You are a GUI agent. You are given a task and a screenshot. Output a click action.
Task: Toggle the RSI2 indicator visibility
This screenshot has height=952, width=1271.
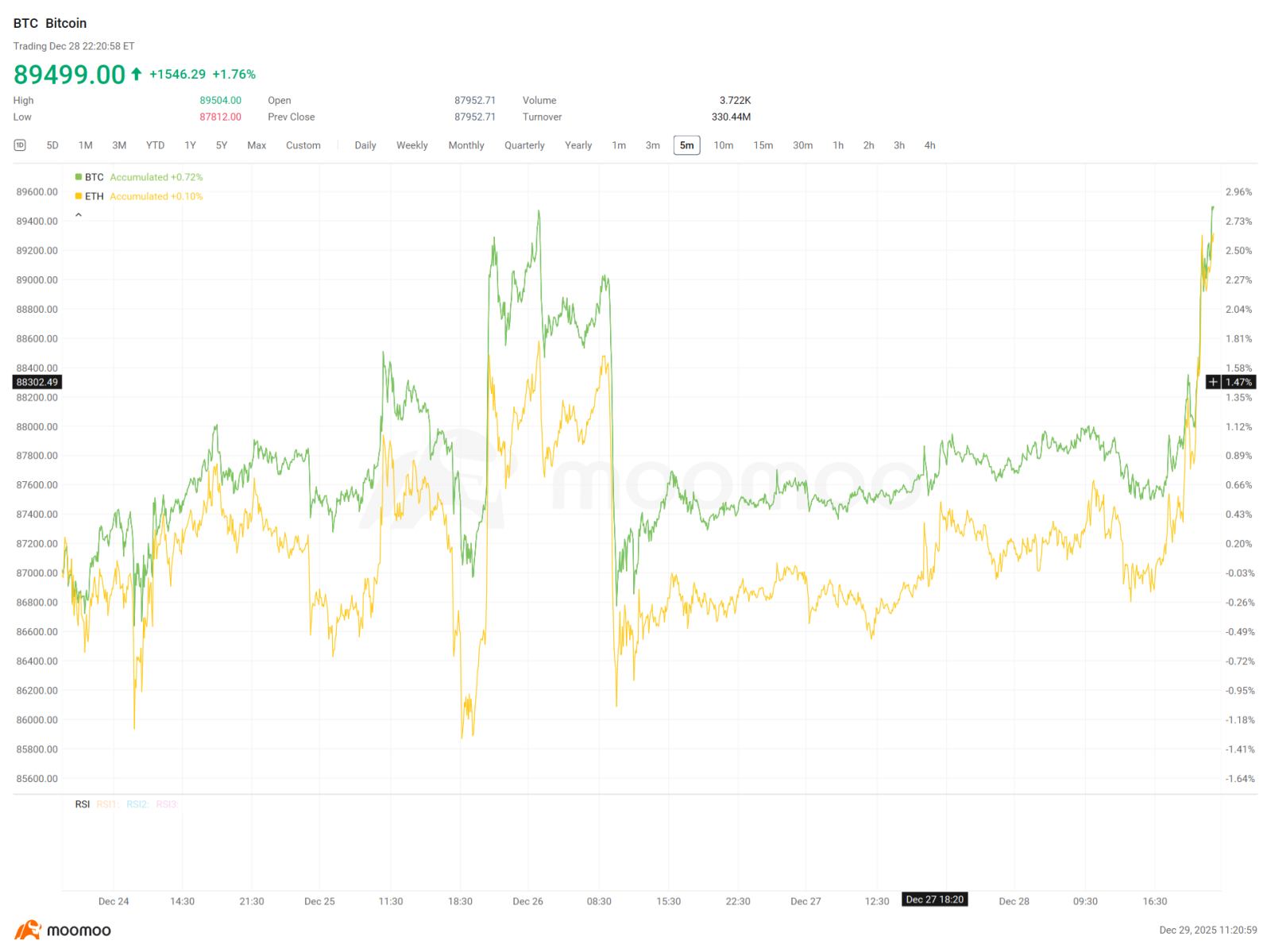(137, 804)
